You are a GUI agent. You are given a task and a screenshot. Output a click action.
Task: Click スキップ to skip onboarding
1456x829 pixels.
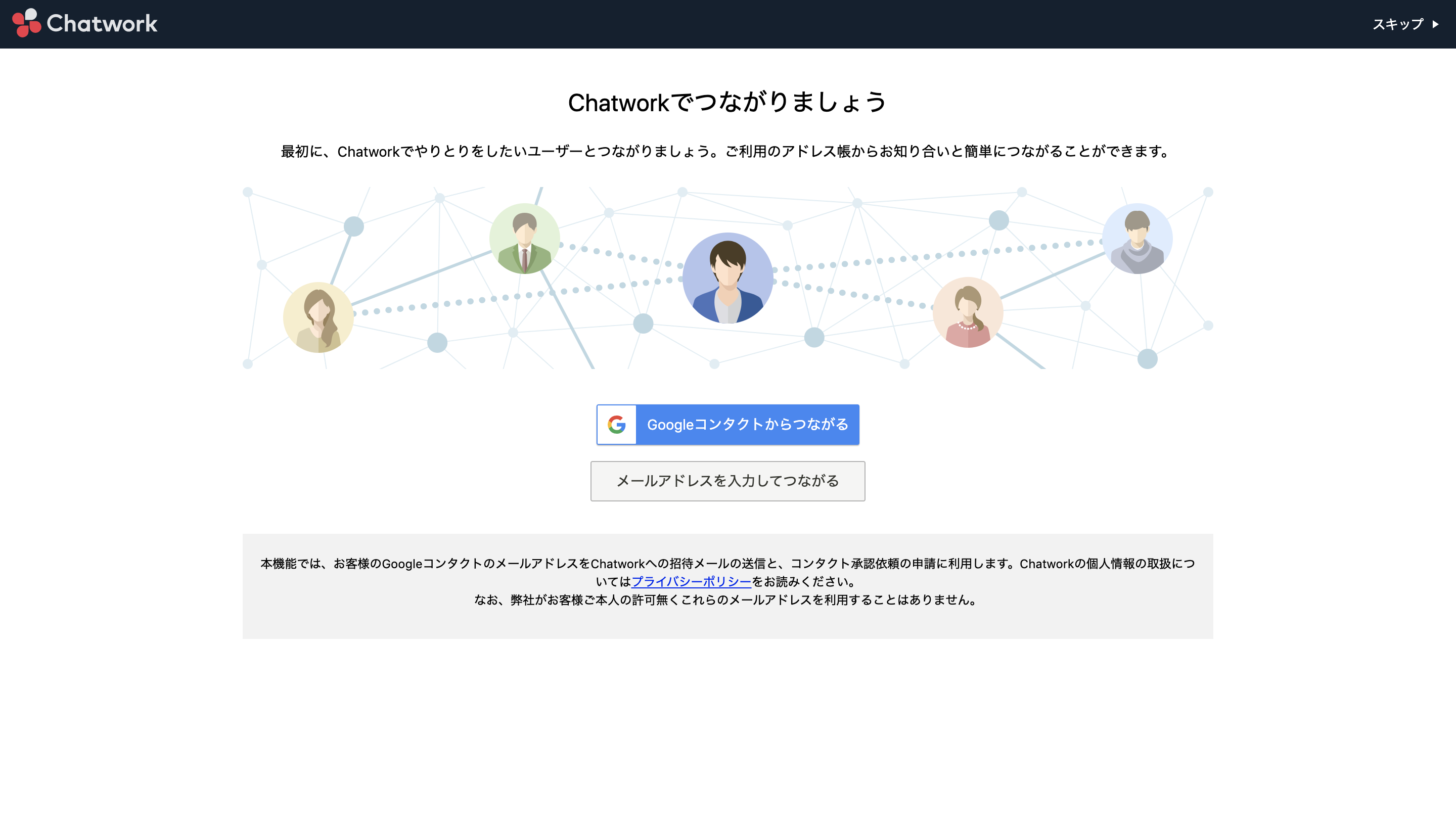point(1405,24)
